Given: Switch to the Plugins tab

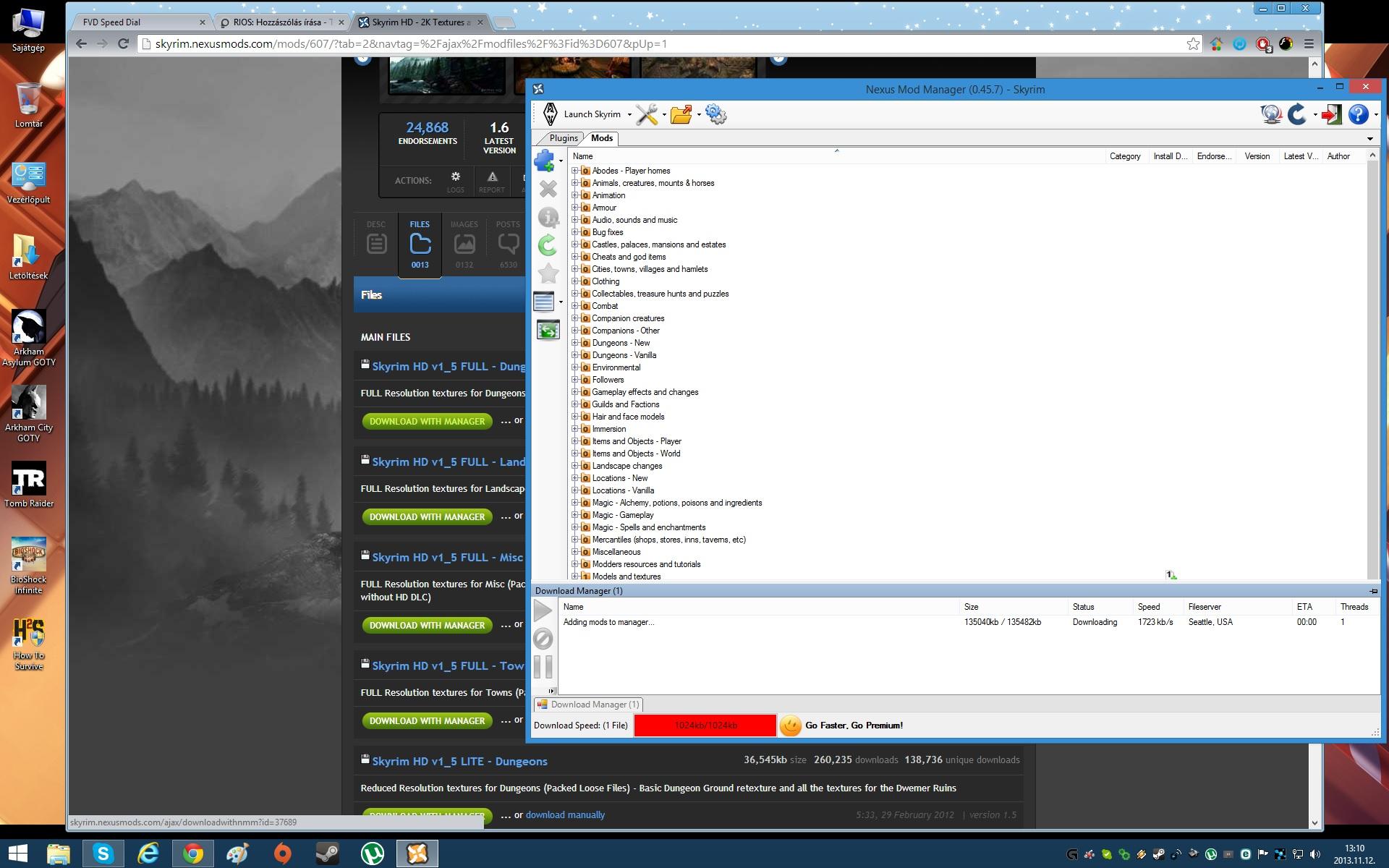Looking at the screenshot, I should click(563, 138).
